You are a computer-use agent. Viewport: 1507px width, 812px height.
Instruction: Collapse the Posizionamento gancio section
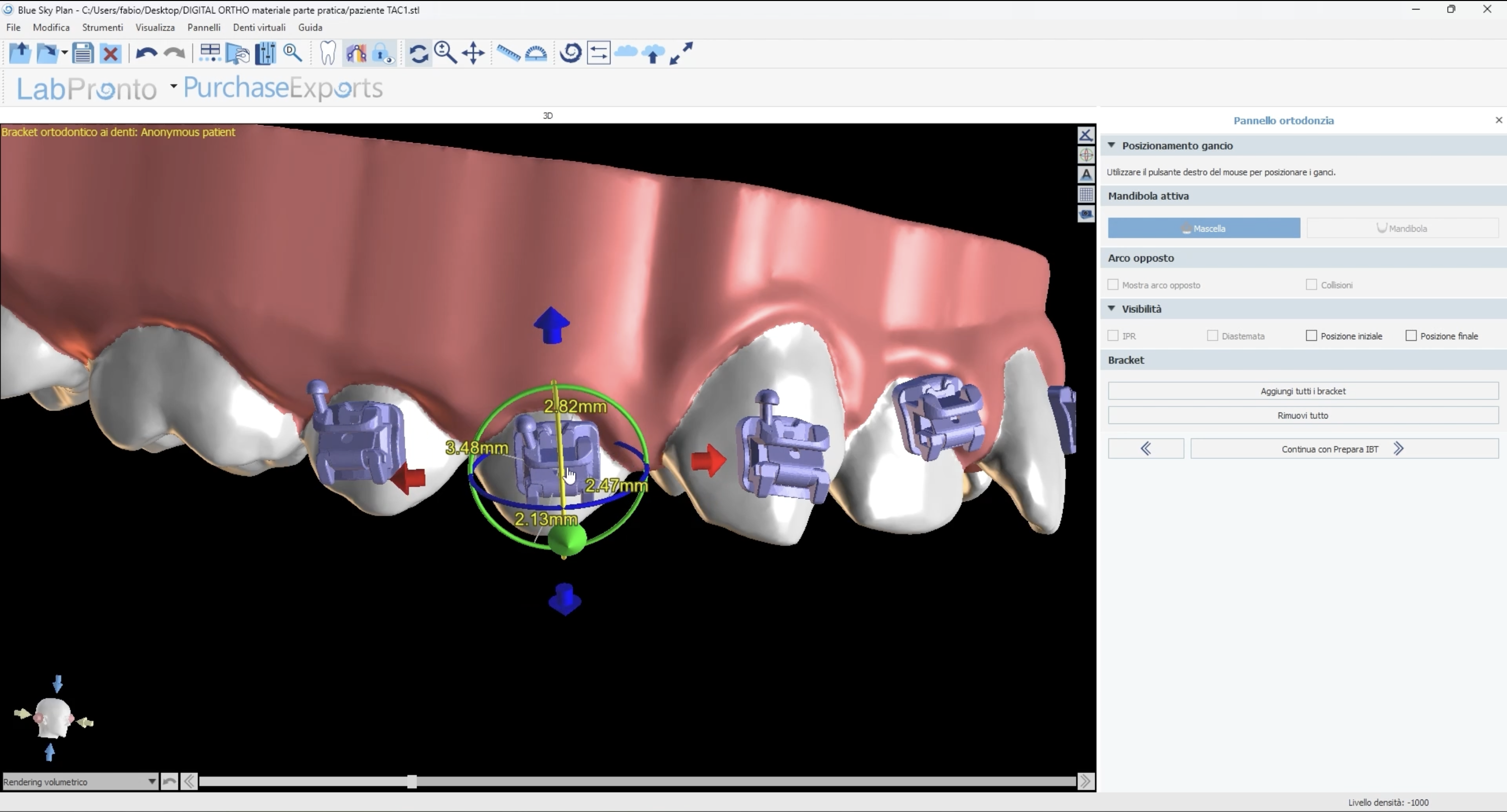[x=1111, y=145]
